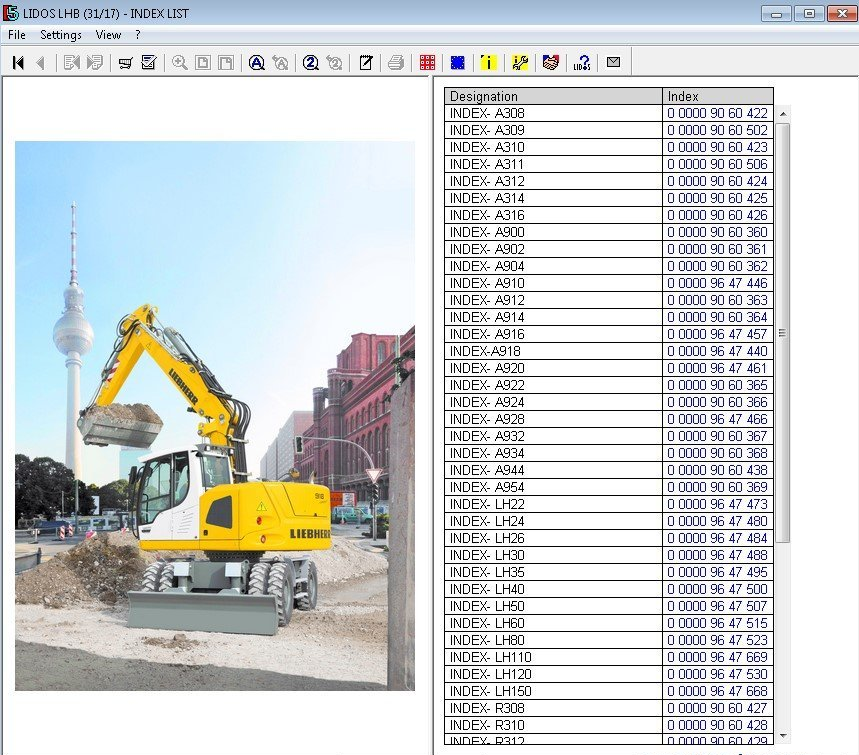859x755 pixels.
Task: Click the Designation column header
Action: 554,97
